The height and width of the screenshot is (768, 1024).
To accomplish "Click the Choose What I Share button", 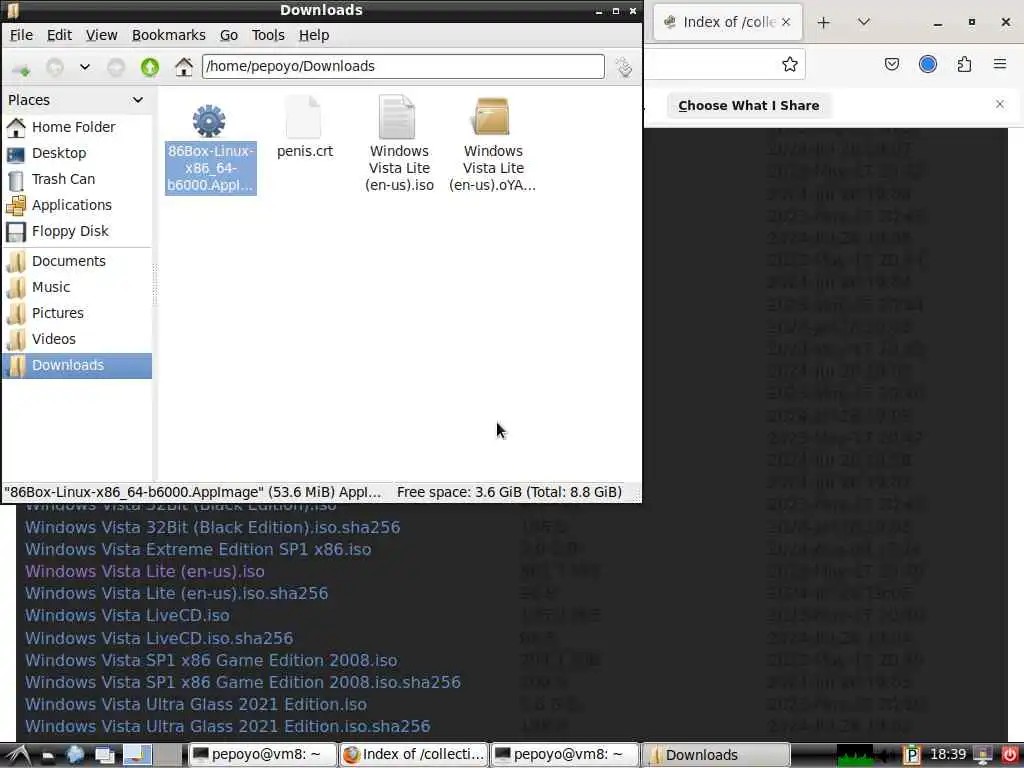I will click(x=748, y=106).
